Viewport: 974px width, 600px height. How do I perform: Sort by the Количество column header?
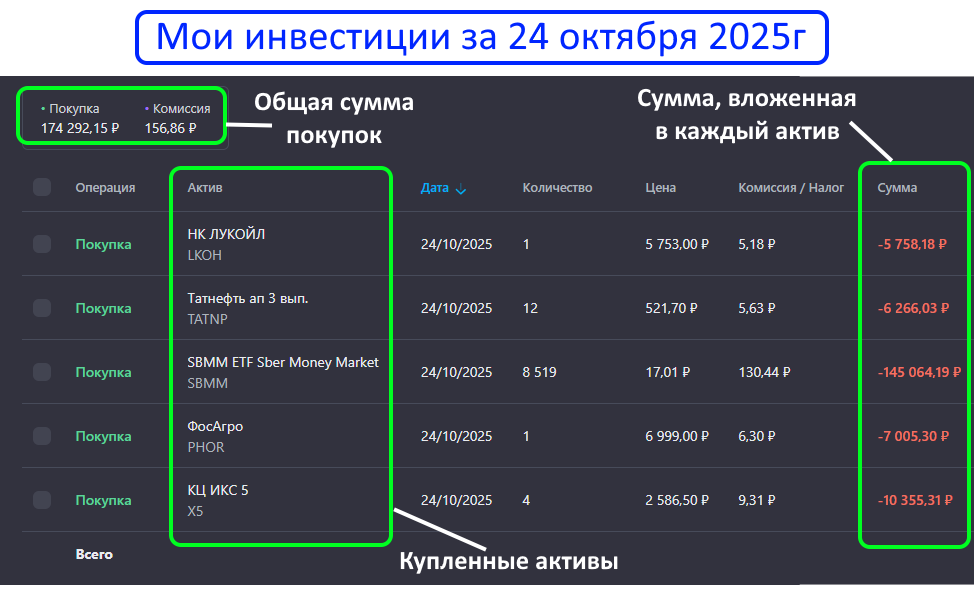point(557,187)
